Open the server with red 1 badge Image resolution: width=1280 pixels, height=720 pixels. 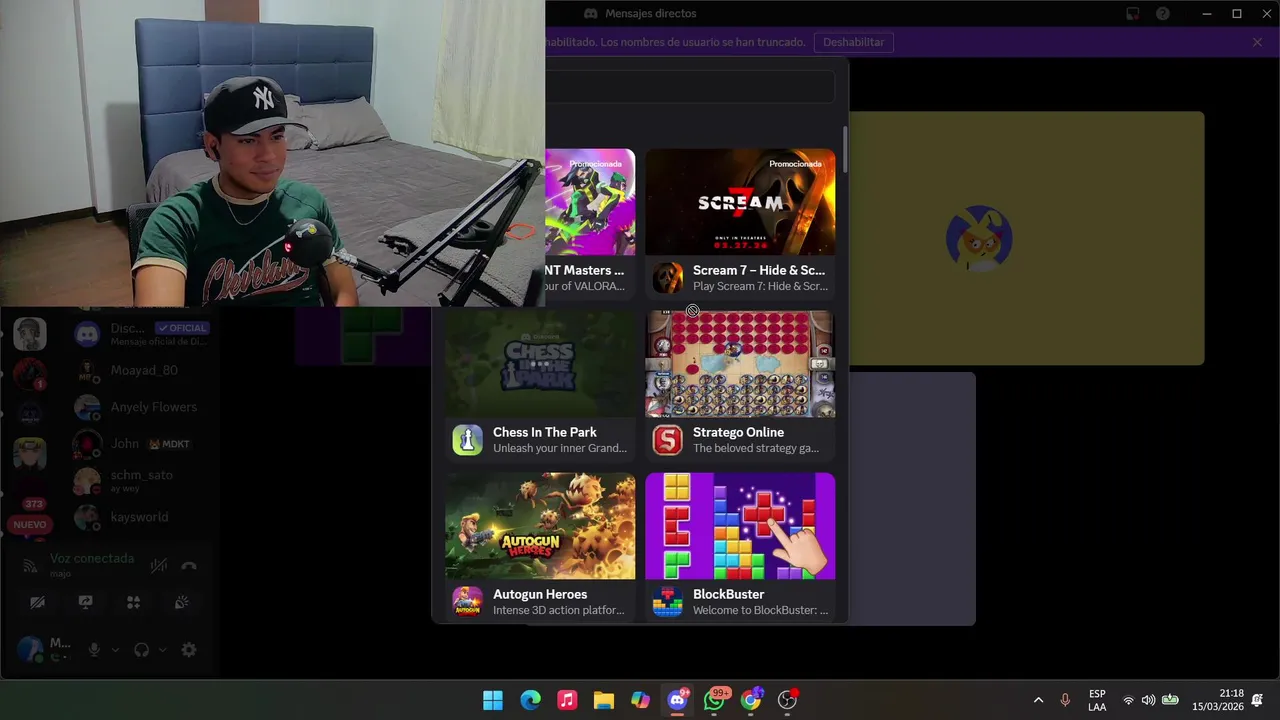pyautogui.click(x=30, y=373)
